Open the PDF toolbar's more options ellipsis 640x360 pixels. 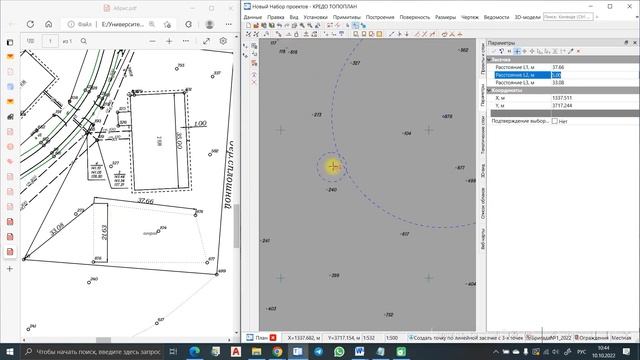click(186, 41)
